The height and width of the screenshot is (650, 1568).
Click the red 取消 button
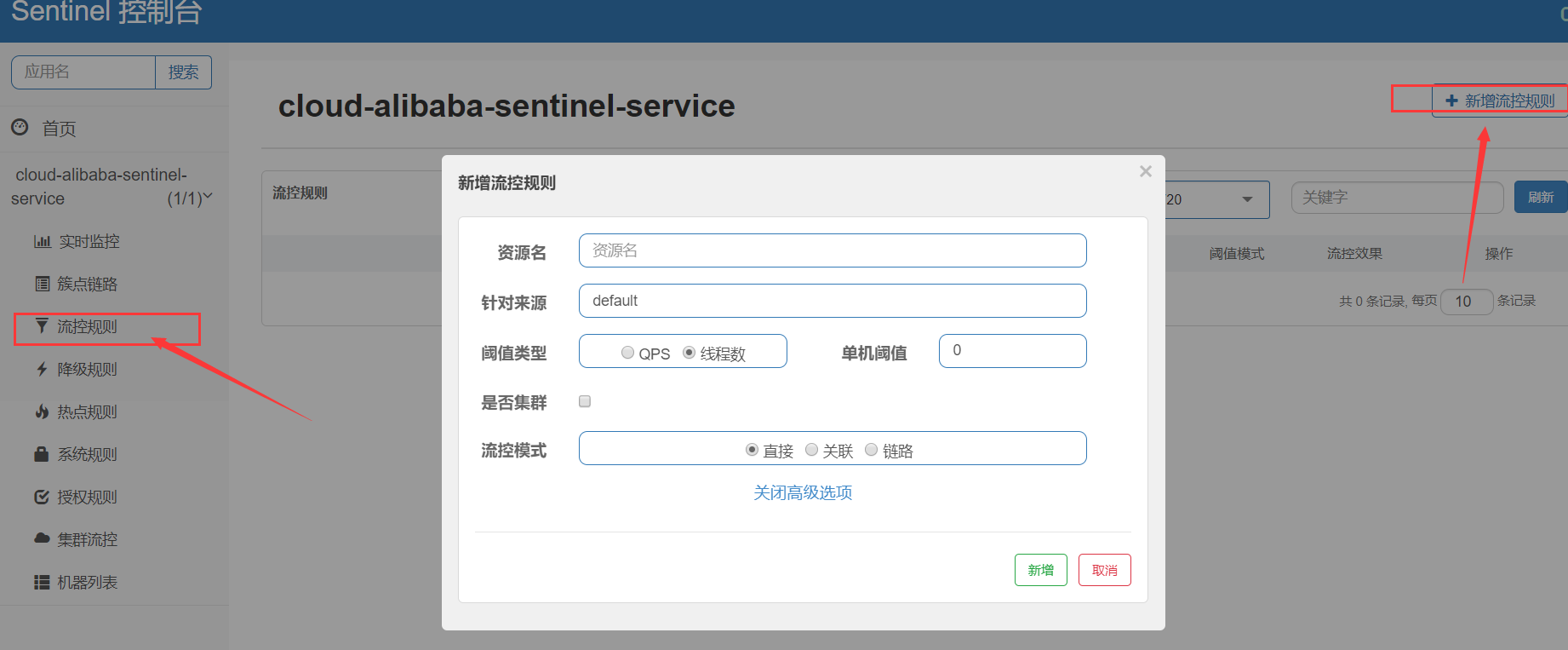pos(1104,570)
